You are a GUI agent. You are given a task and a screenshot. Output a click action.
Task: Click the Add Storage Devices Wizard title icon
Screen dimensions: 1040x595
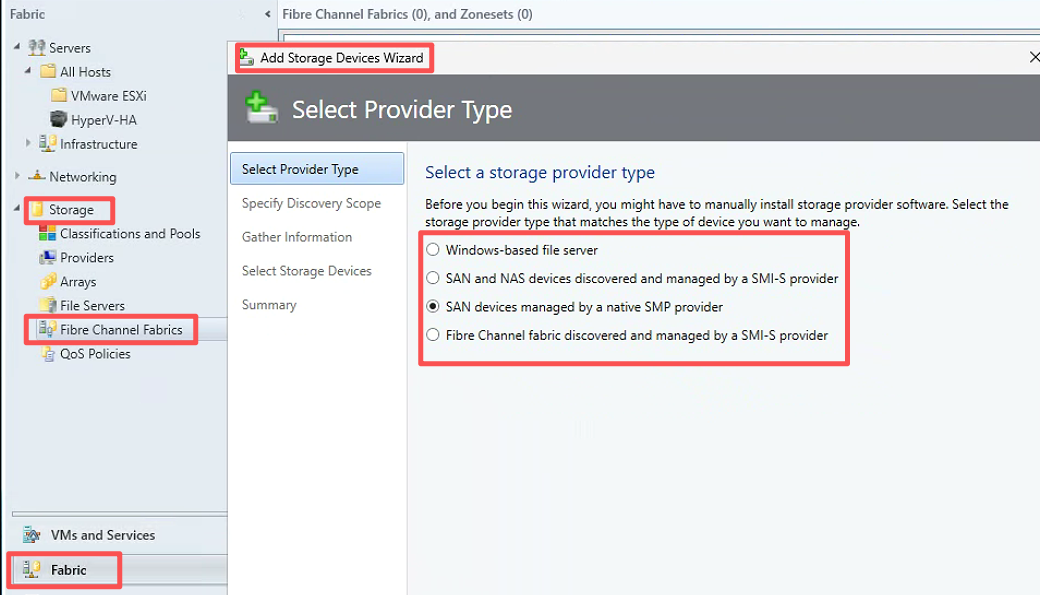[247, 58]
